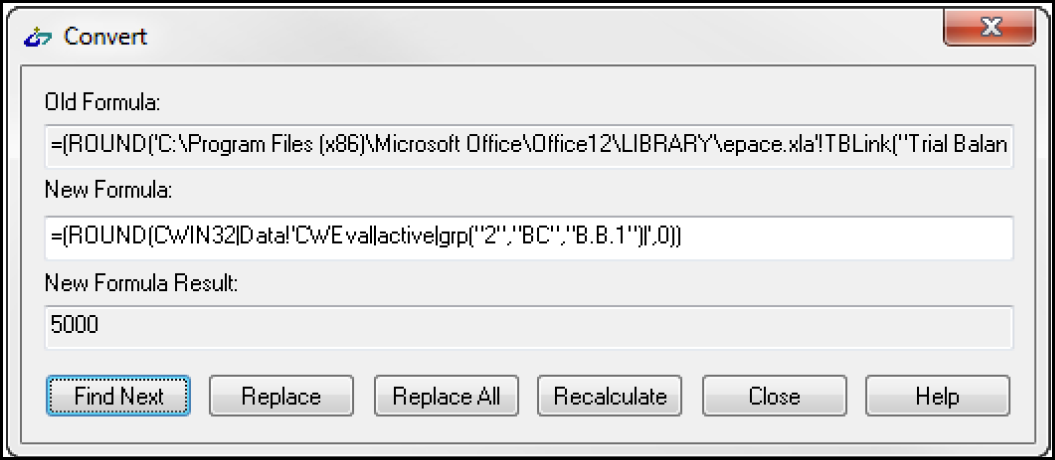Click the "New Formula:" label

(109, 191)
